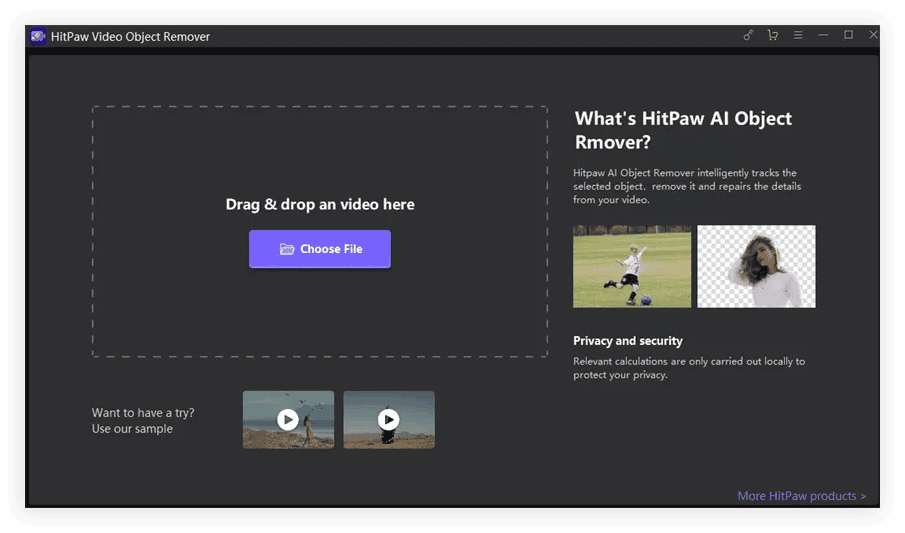Click the 'Drag & drop an video here' text
The image size is (905, 533).
(x=320, y=204)
